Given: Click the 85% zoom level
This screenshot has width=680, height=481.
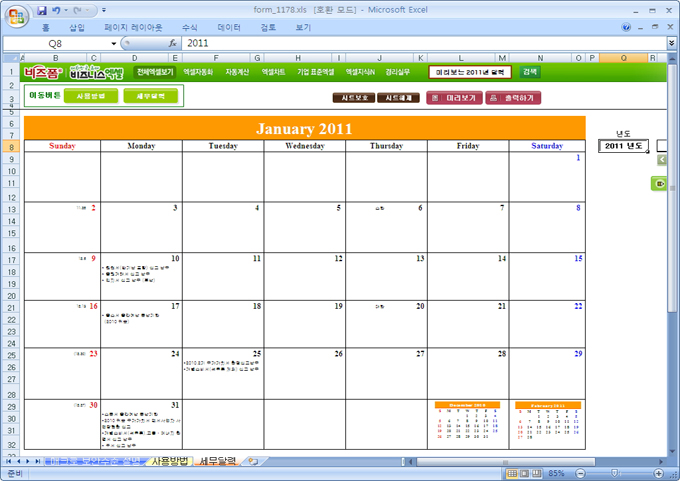Looking at the screenshot, I should click(x=556, y=474).
